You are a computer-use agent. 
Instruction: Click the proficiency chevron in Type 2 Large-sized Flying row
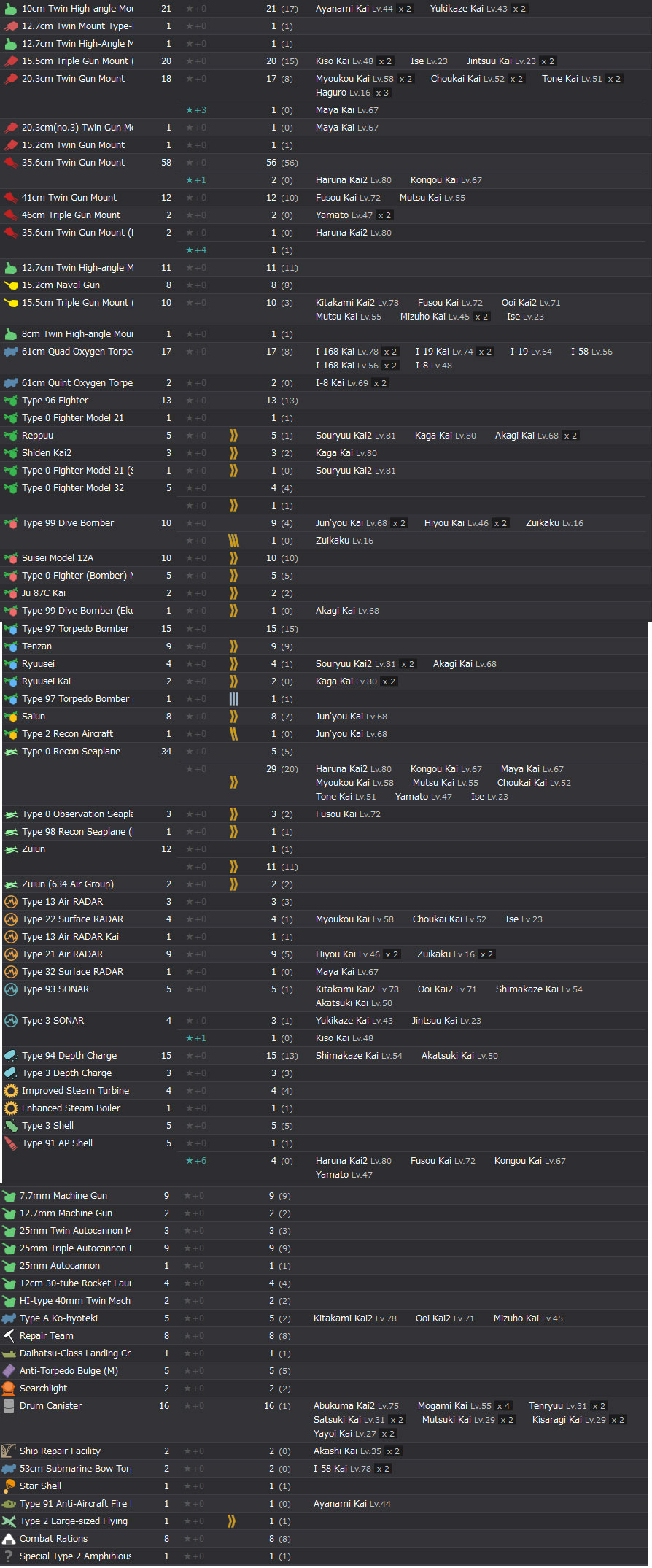point(231,1521)
